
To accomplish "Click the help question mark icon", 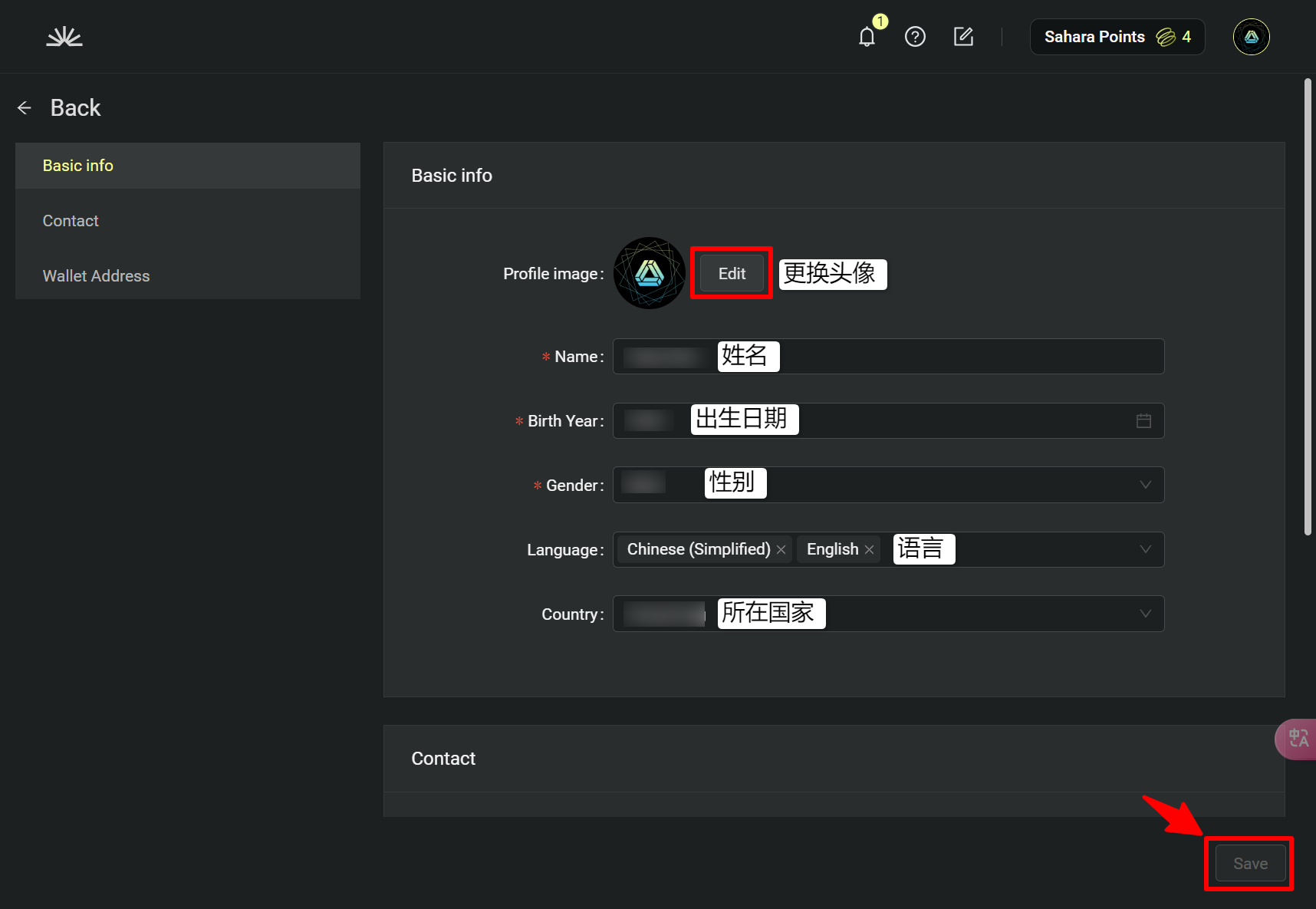I will coord(915,37).
